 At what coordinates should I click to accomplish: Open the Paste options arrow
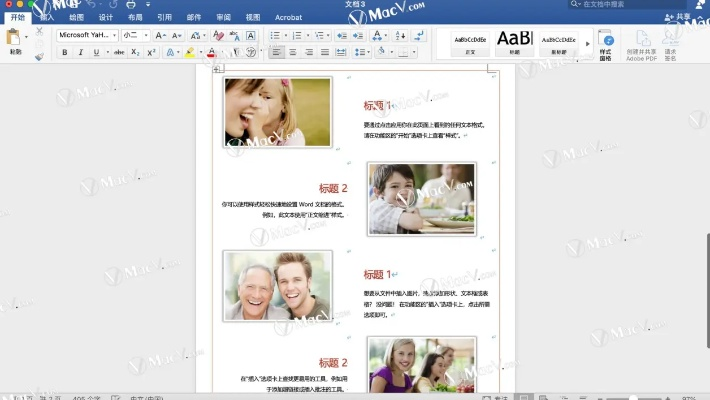[26, 37]
